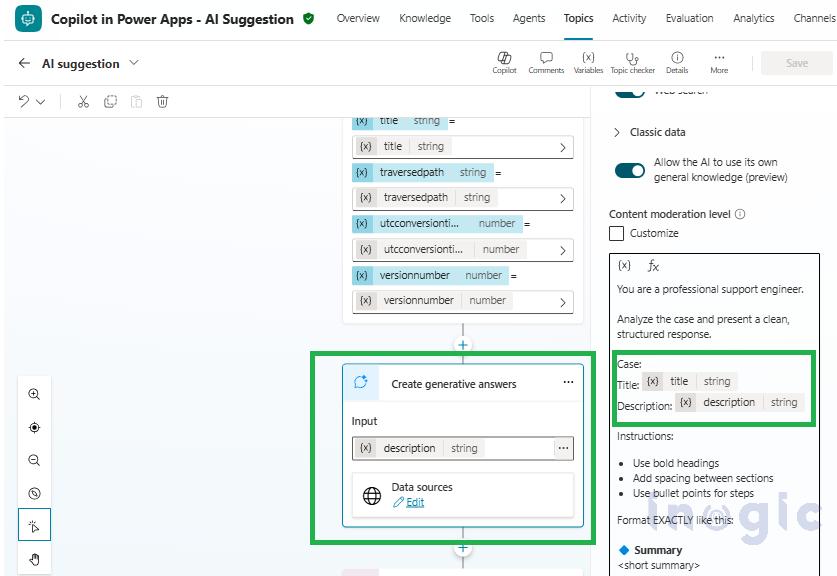
Task: Enable the Customize content moderation checkbox
Action: click(617, 233)
